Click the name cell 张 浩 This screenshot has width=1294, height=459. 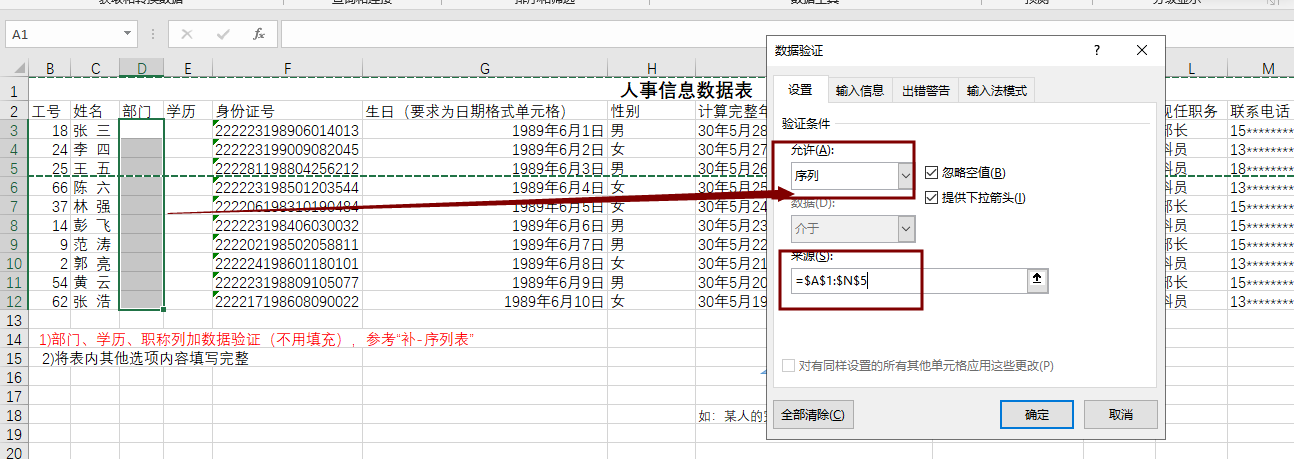click(93, 301)
